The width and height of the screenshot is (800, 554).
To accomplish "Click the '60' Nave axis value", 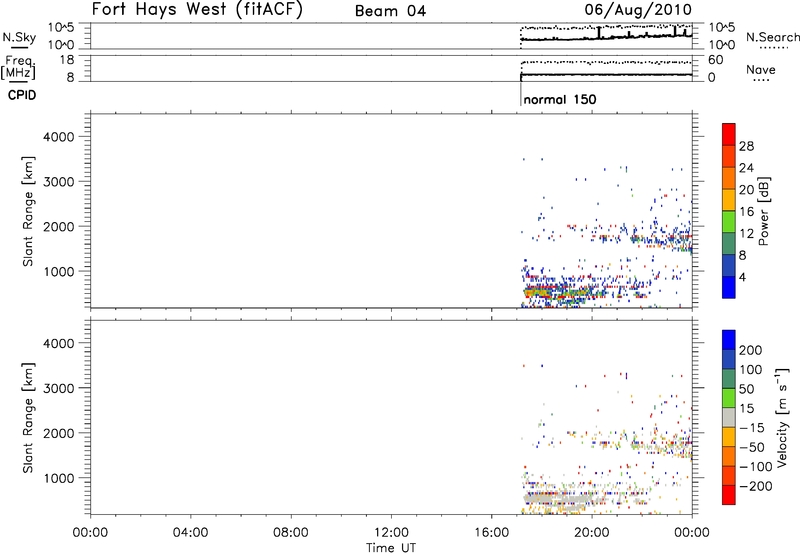I will click(715, 60).
